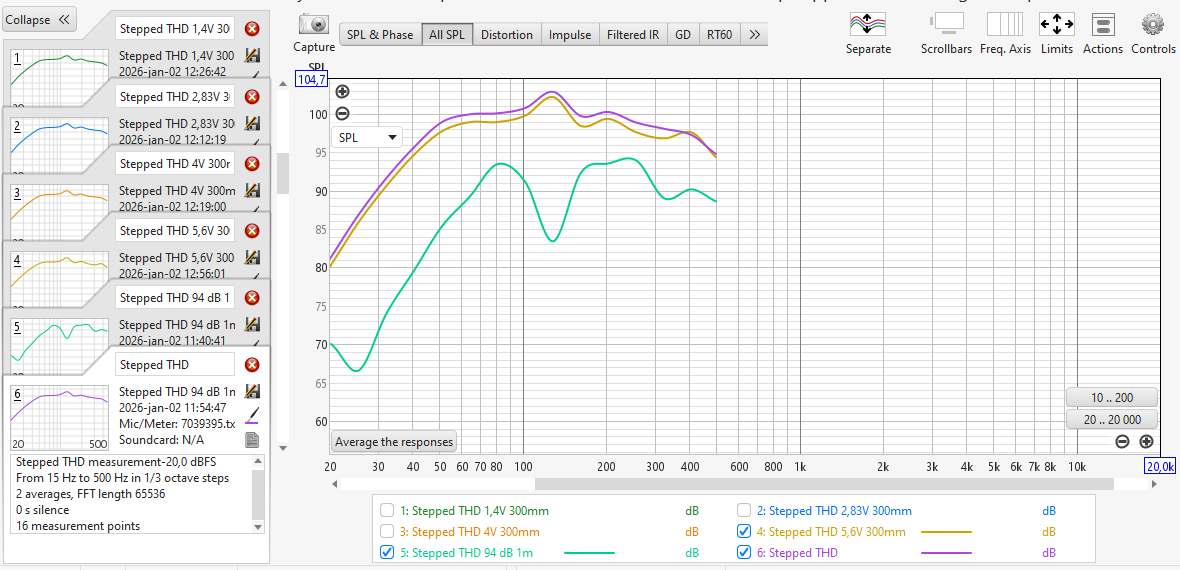Open the Freq. Axis option

[1005, 25]
